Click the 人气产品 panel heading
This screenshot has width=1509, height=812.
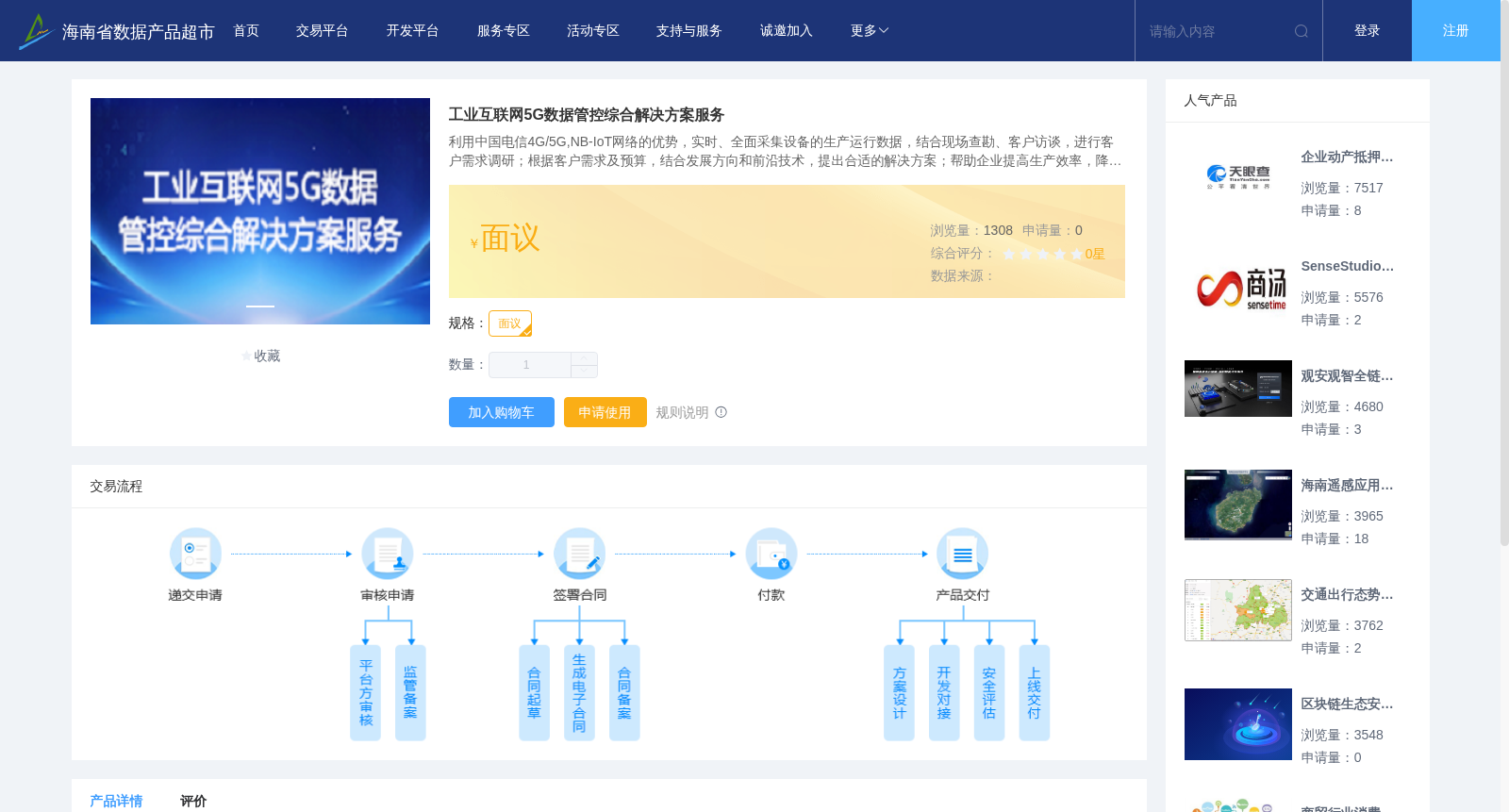[1210, 101]
